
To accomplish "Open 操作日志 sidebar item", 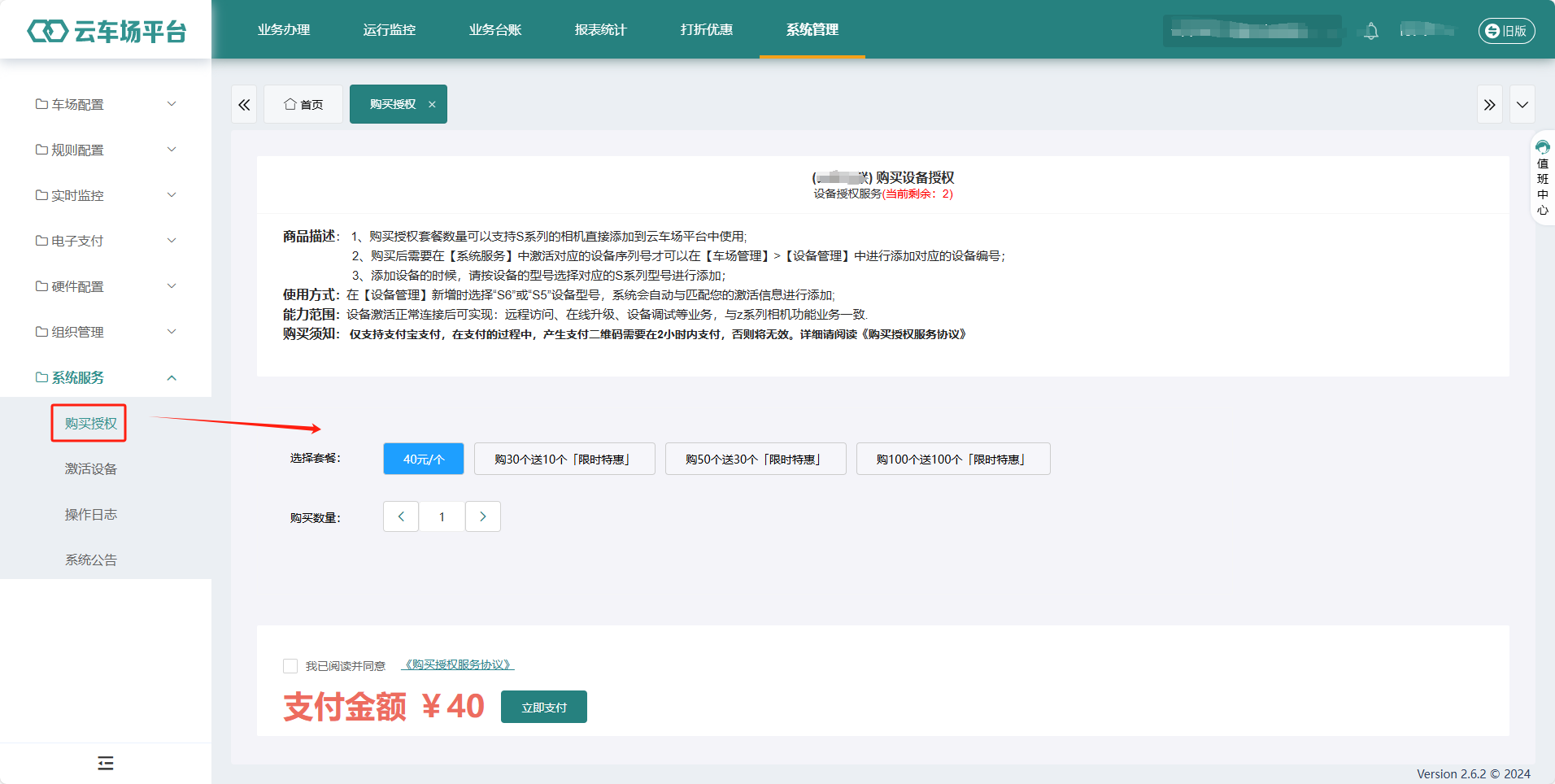I will pyautogui.click(x=91, y=514).
